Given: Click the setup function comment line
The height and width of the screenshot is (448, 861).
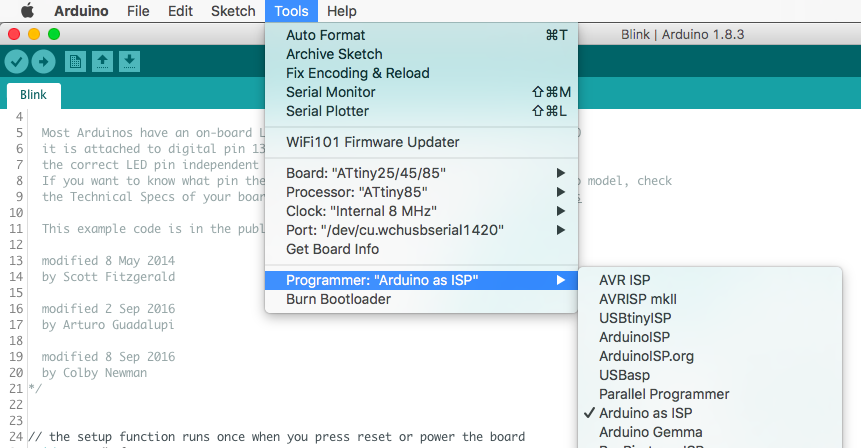Looking at the screenshot, I should 276,437.
